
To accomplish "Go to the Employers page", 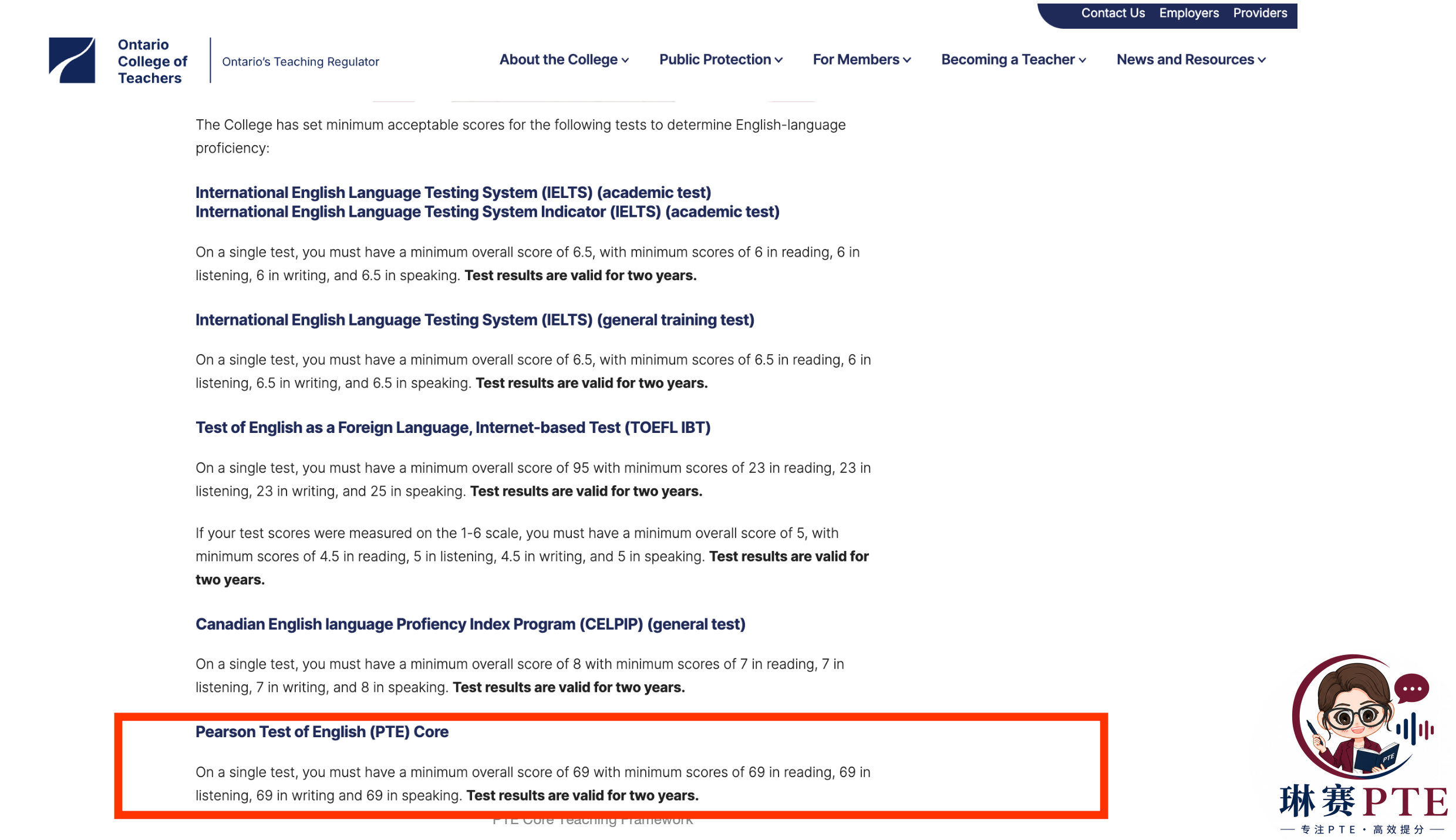I will (1188, 13).
